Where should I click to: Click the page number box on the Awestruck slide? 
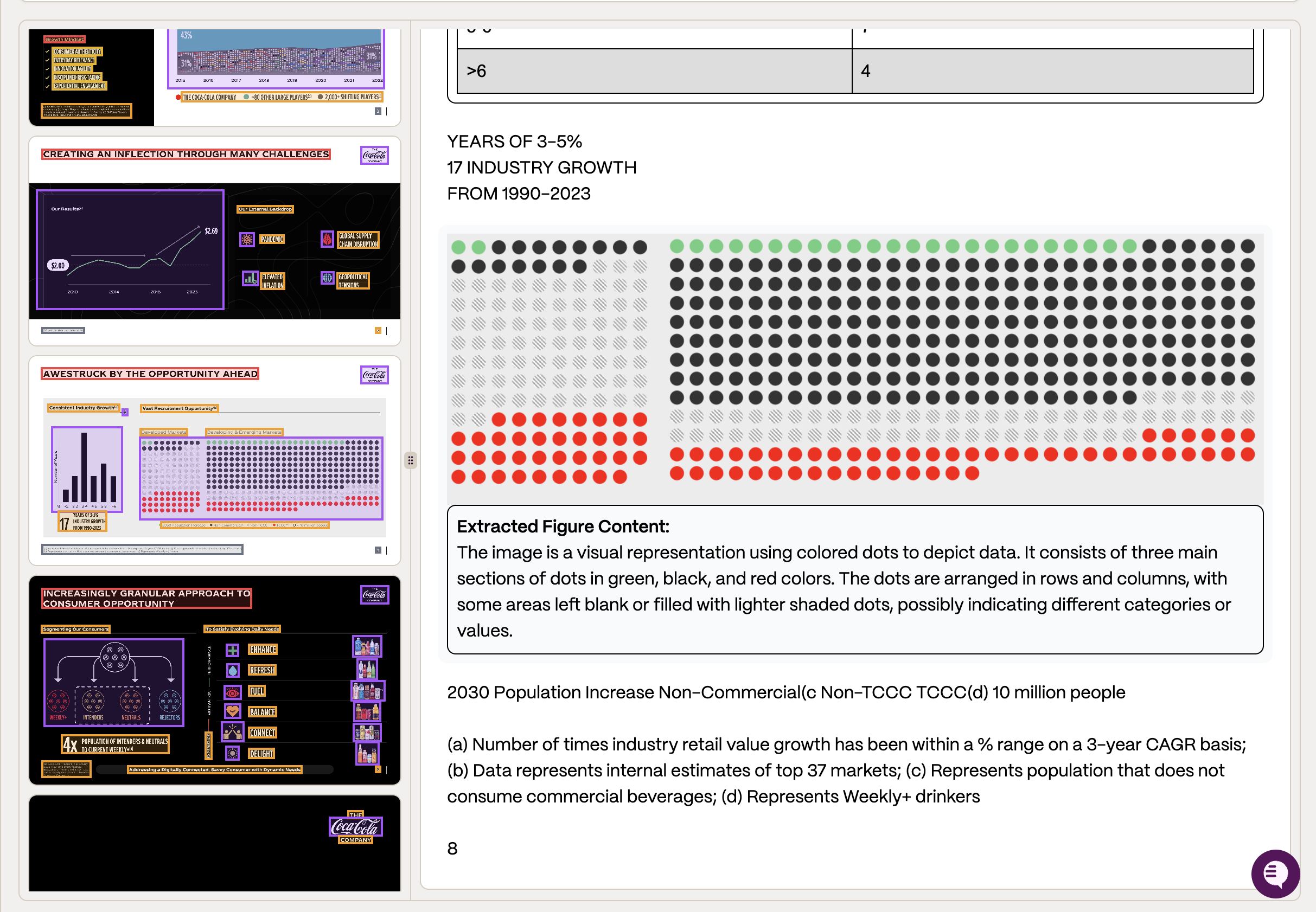click(x=378, y=550)
